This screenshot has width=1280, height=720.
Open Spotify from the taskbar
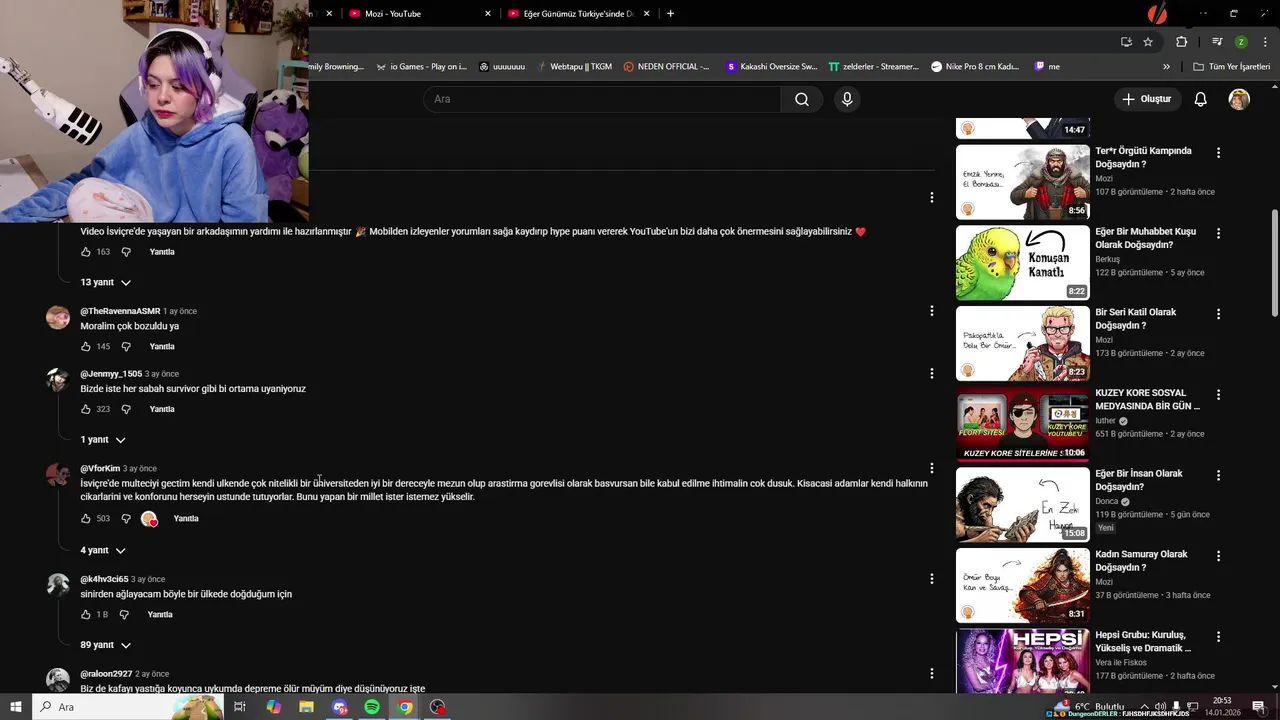(x=372, y=707)
